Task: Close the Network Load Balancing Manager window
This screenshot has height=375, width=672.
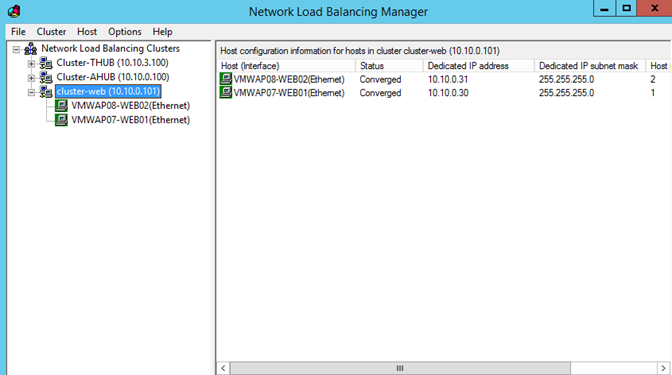Action: 654,9
